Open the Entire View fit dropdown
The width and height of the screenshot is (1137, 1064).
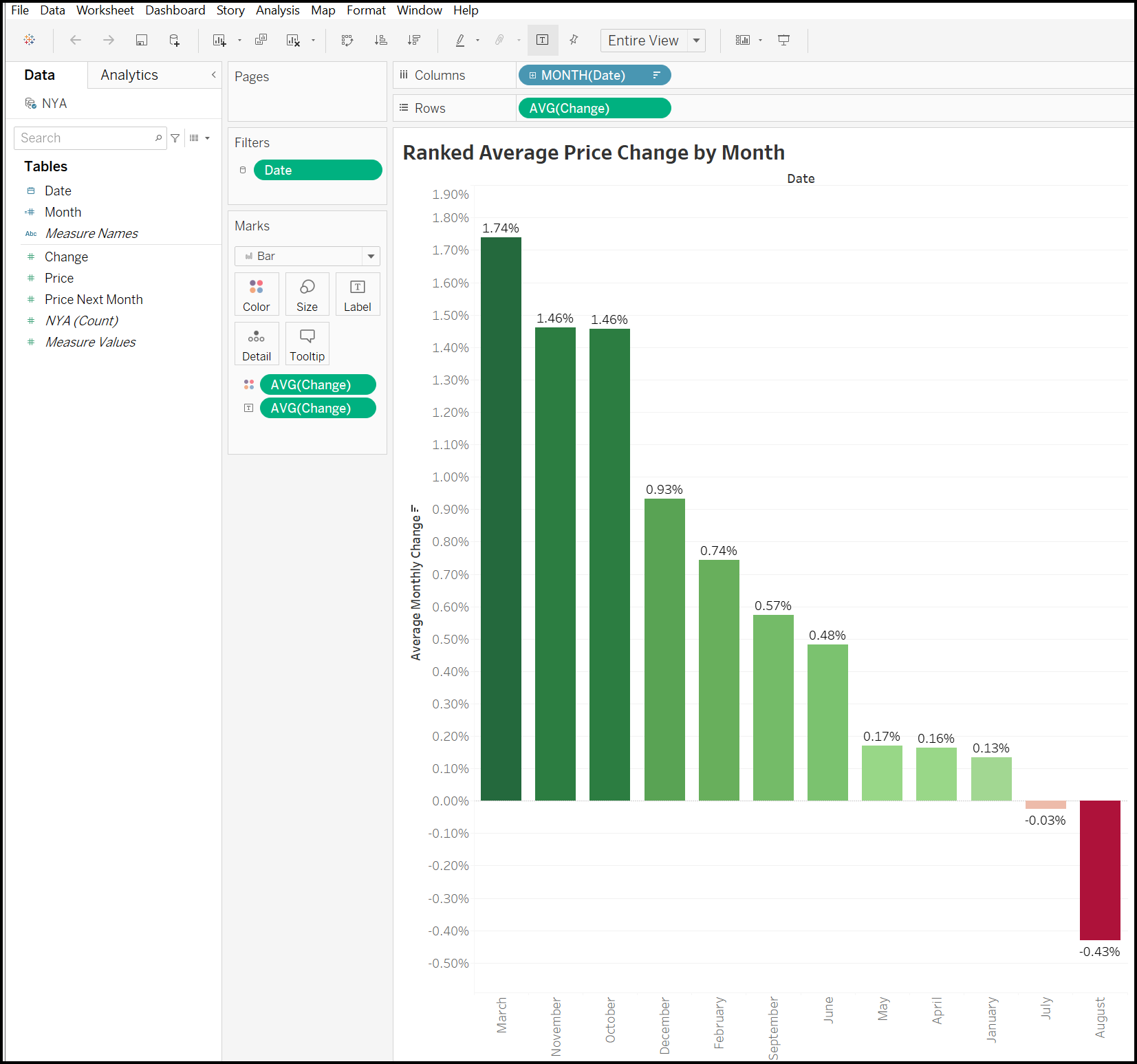click(696, 41)
